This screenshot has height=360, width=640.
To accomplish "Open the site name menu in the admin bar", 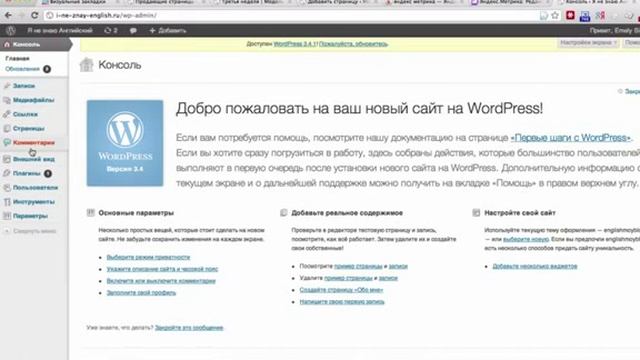I will pos(60,31).
